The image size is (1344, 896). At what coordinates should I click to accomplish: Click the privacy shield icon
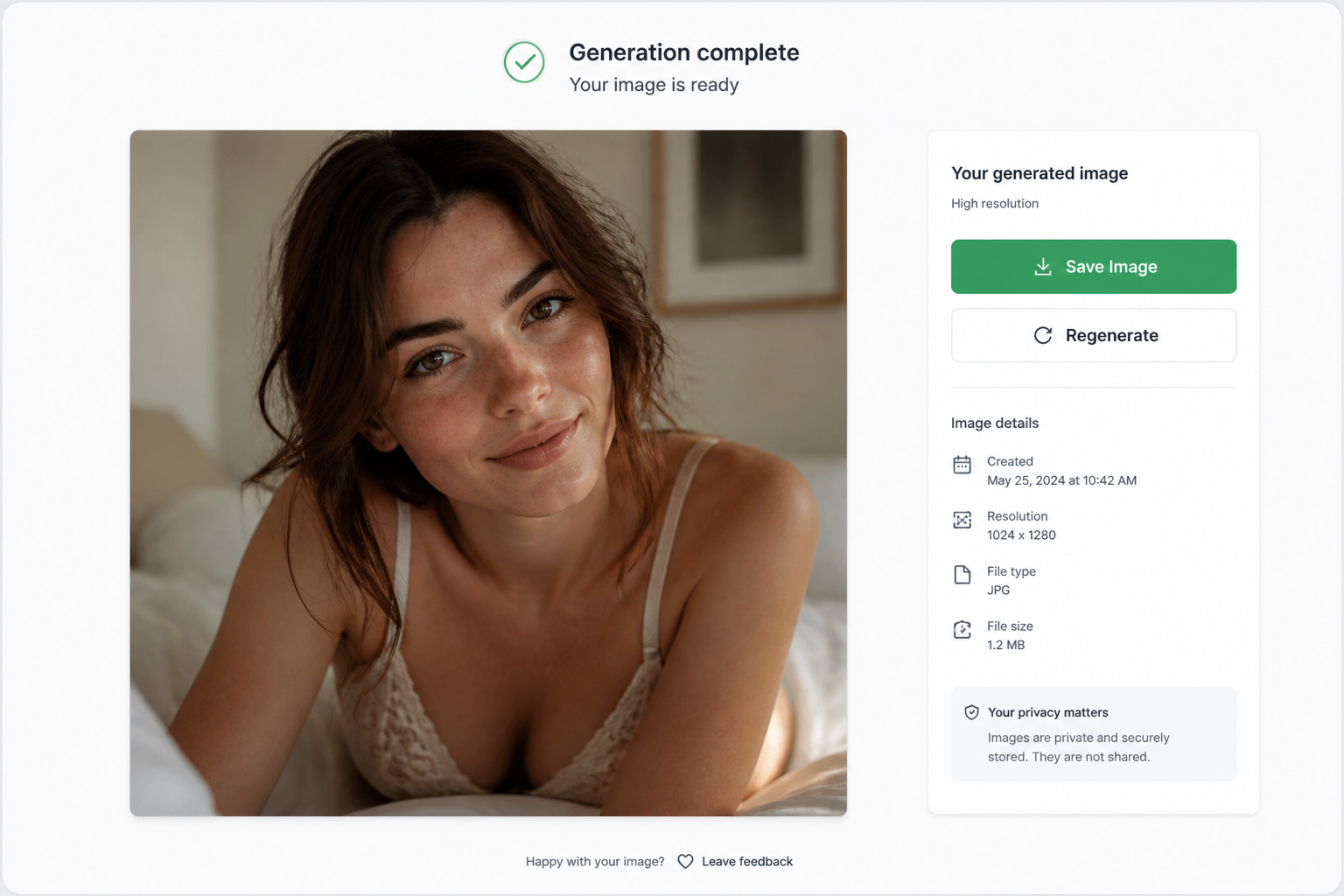point(971,712)
